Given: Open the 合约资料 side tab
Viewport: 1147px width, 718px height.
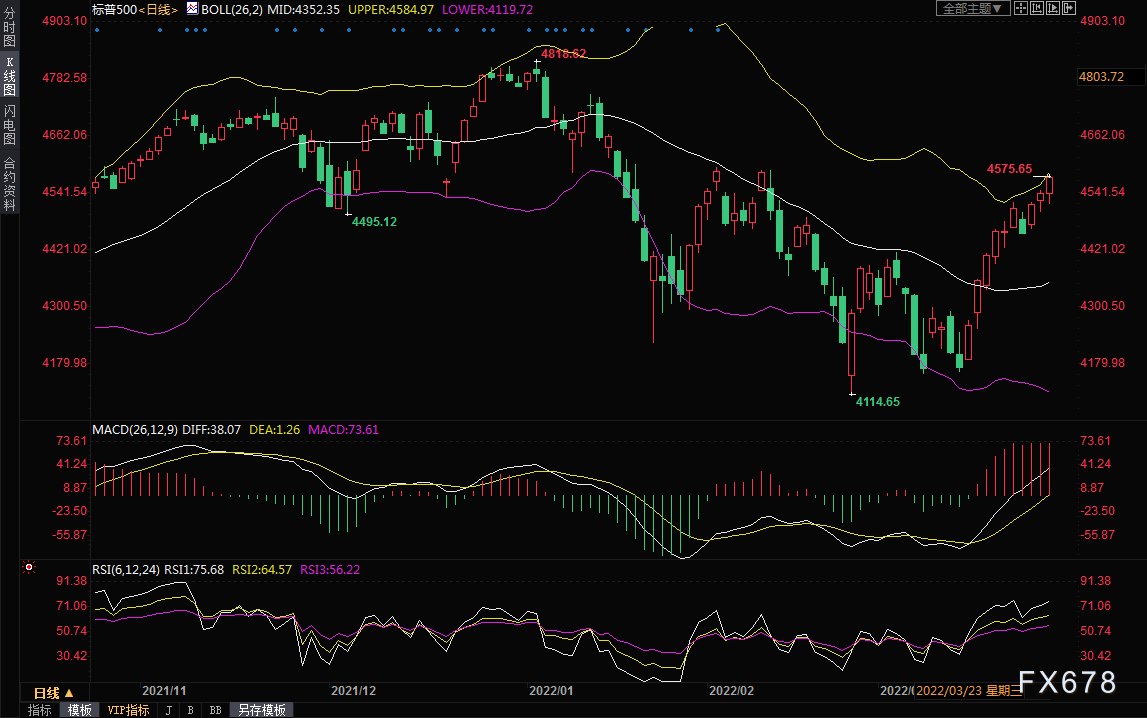Looking at the screenshot, I should tap(10, 184).
